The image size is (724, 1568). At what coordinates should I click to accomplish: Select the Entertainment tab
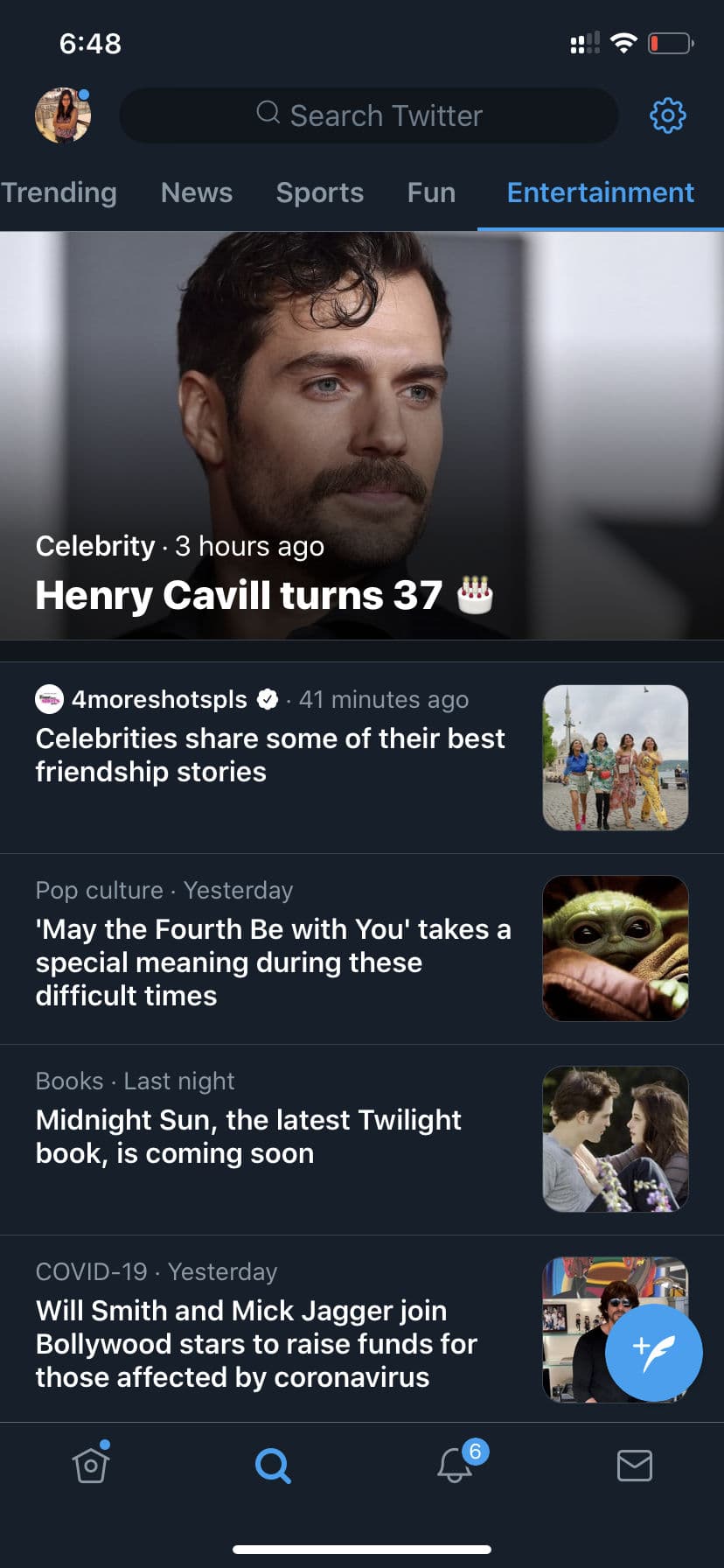tap(601, 192)
